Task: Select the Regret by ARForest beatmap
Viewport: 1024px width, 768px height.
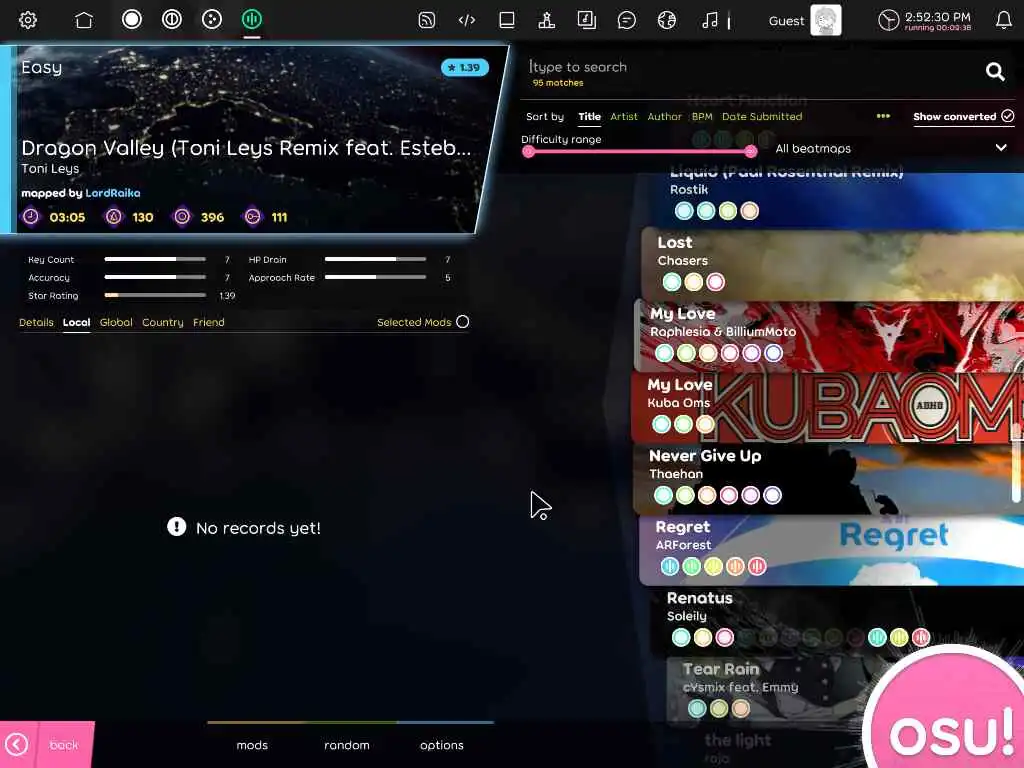Action: [x=831, y=549]
